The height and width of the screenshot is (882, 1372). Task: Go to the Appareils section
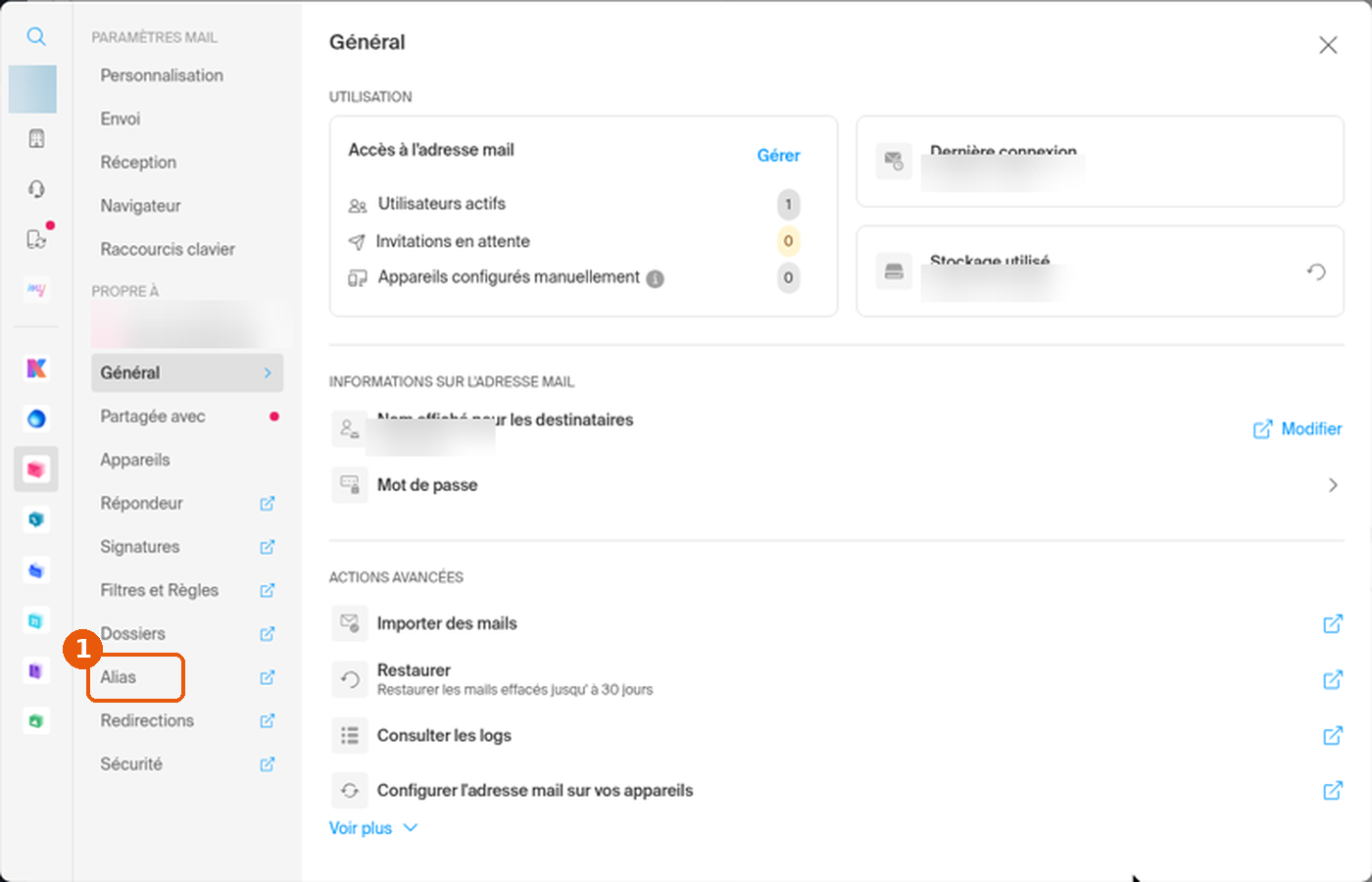(135, 461)
